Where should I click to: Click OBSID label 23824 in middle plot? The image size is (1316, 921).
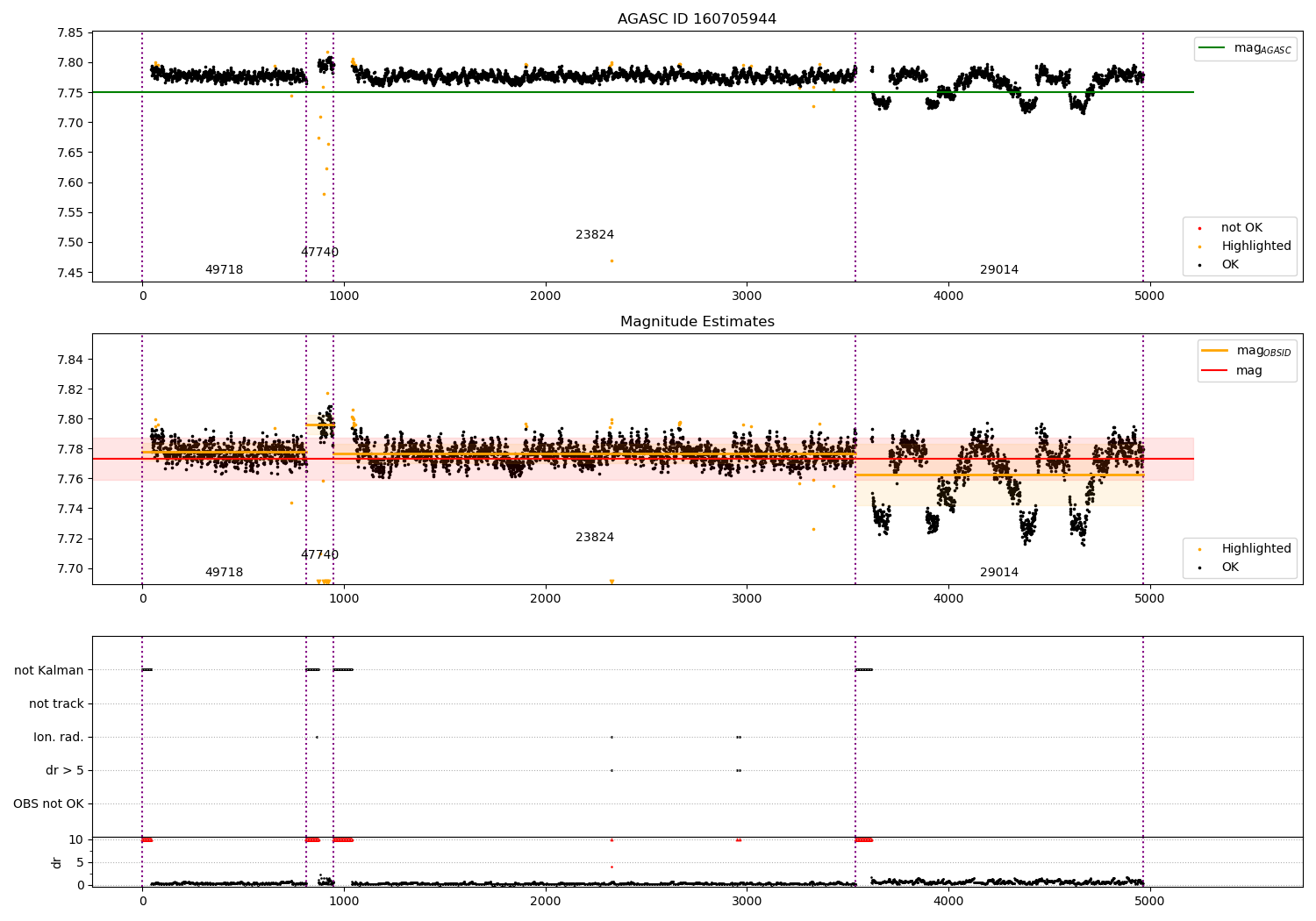(595, 538)
